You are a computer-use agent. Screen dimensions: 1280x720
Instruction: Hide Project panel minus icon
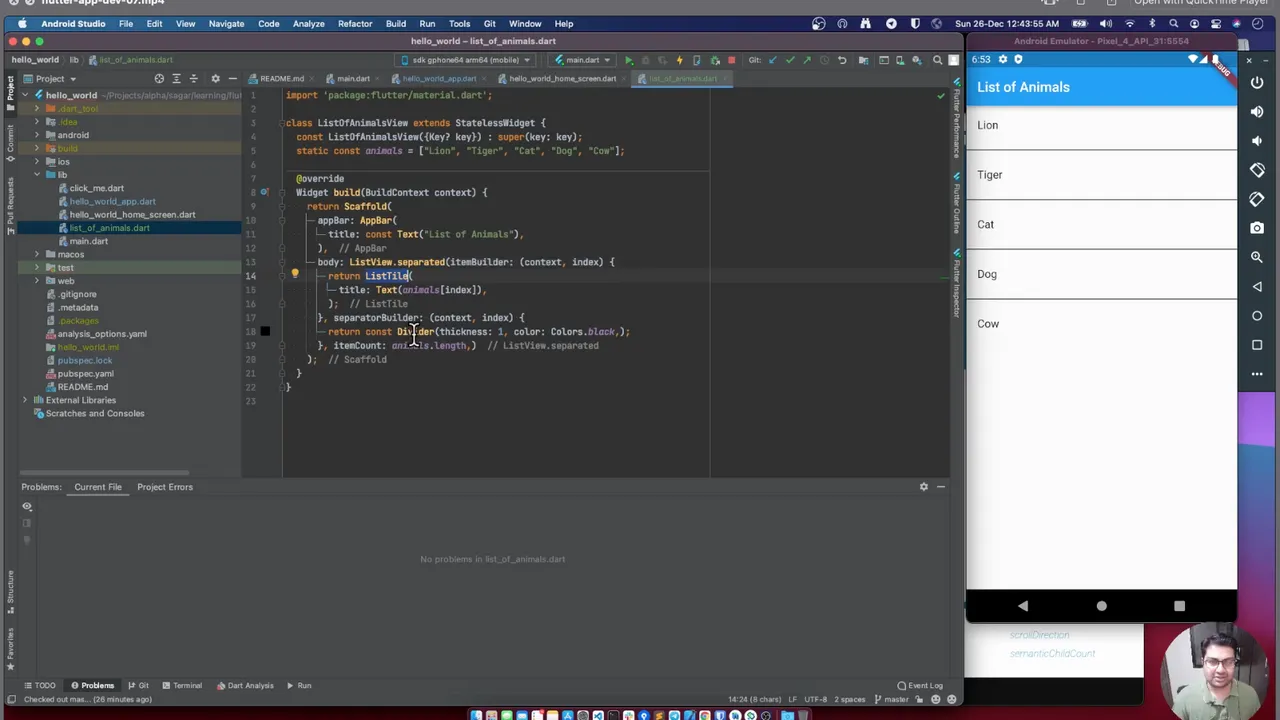tap(233, 78)
